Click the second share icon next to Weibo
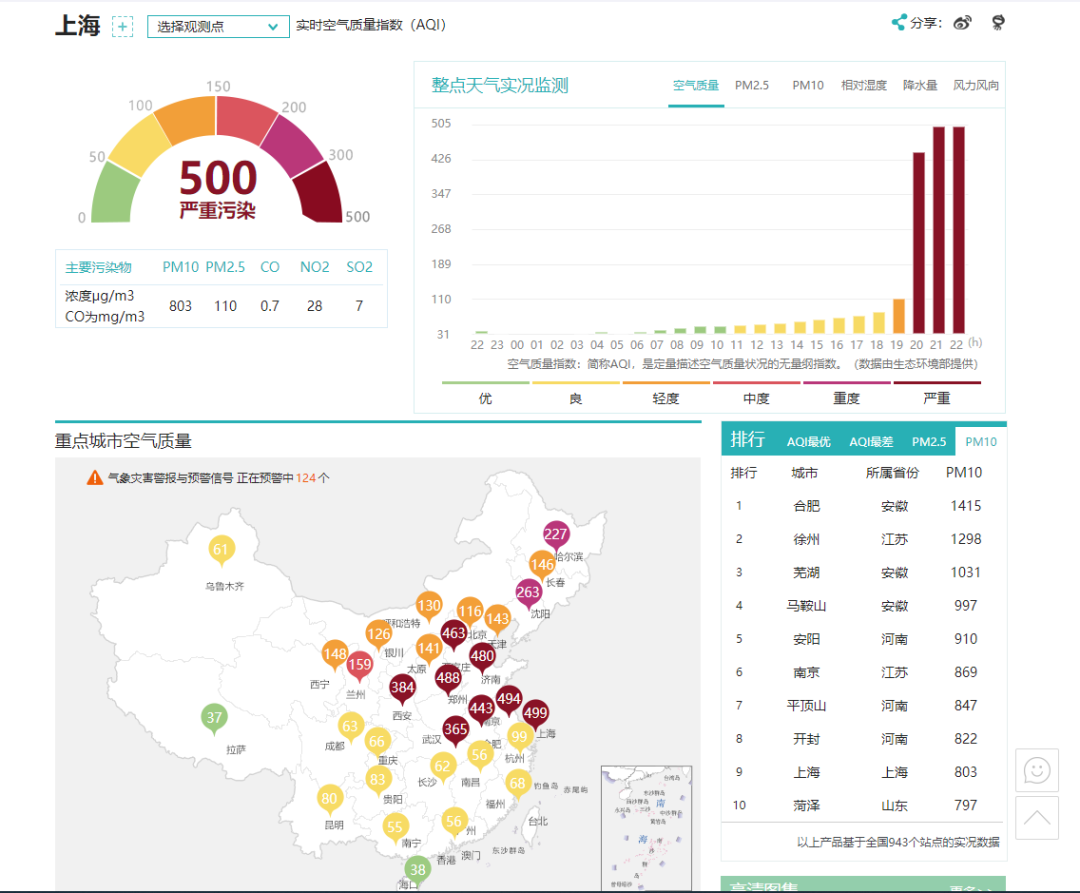The width and height of the screenshot is (1080, 893). (x=997, y=22)
